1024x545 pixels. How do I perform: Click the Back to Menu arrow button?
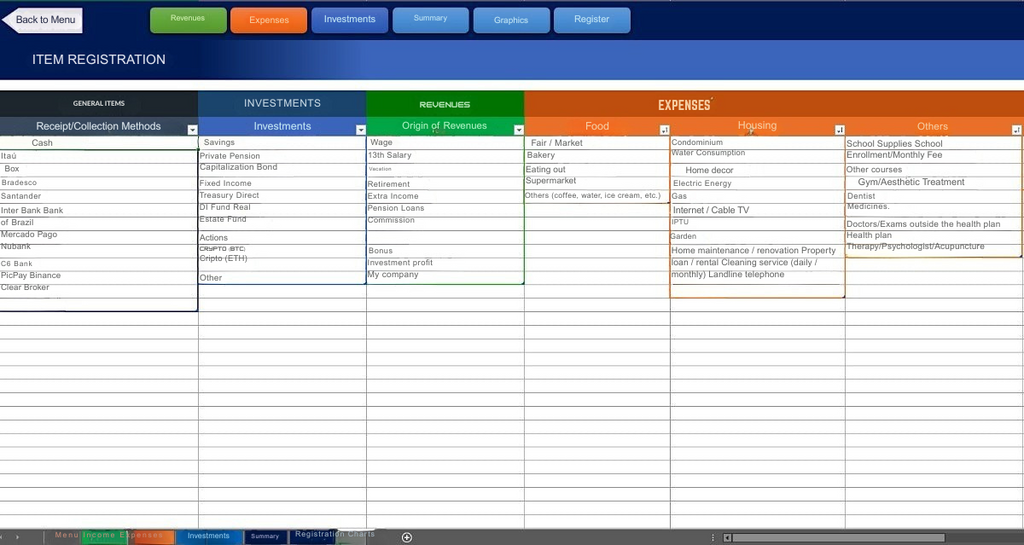tap(42, 20)
